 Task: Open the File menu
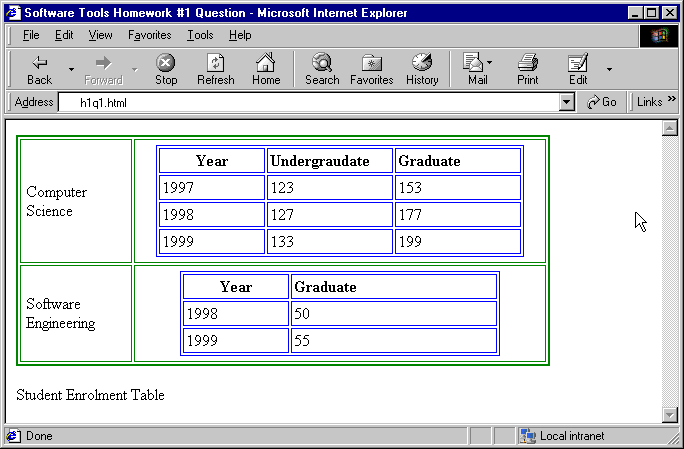[x=31, y=35]
